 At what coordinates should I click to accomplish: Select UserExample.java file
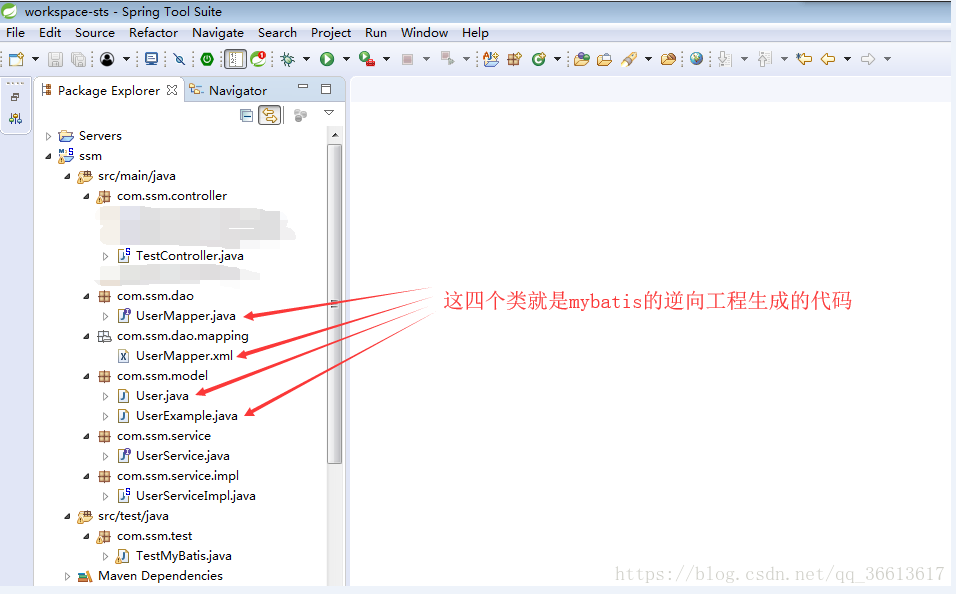186,416
